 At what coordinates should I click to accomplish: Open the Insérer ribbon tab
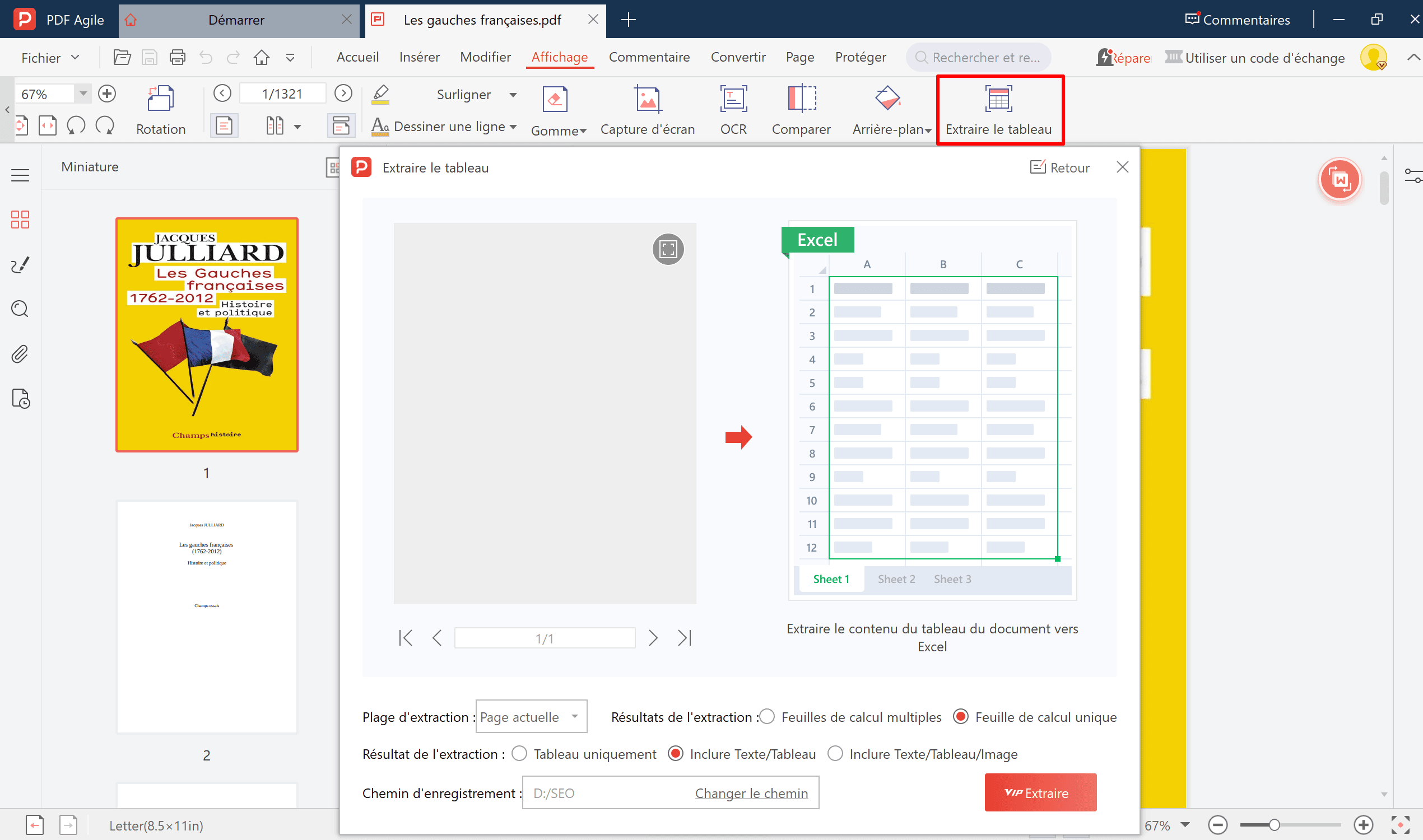pos(419,57)
